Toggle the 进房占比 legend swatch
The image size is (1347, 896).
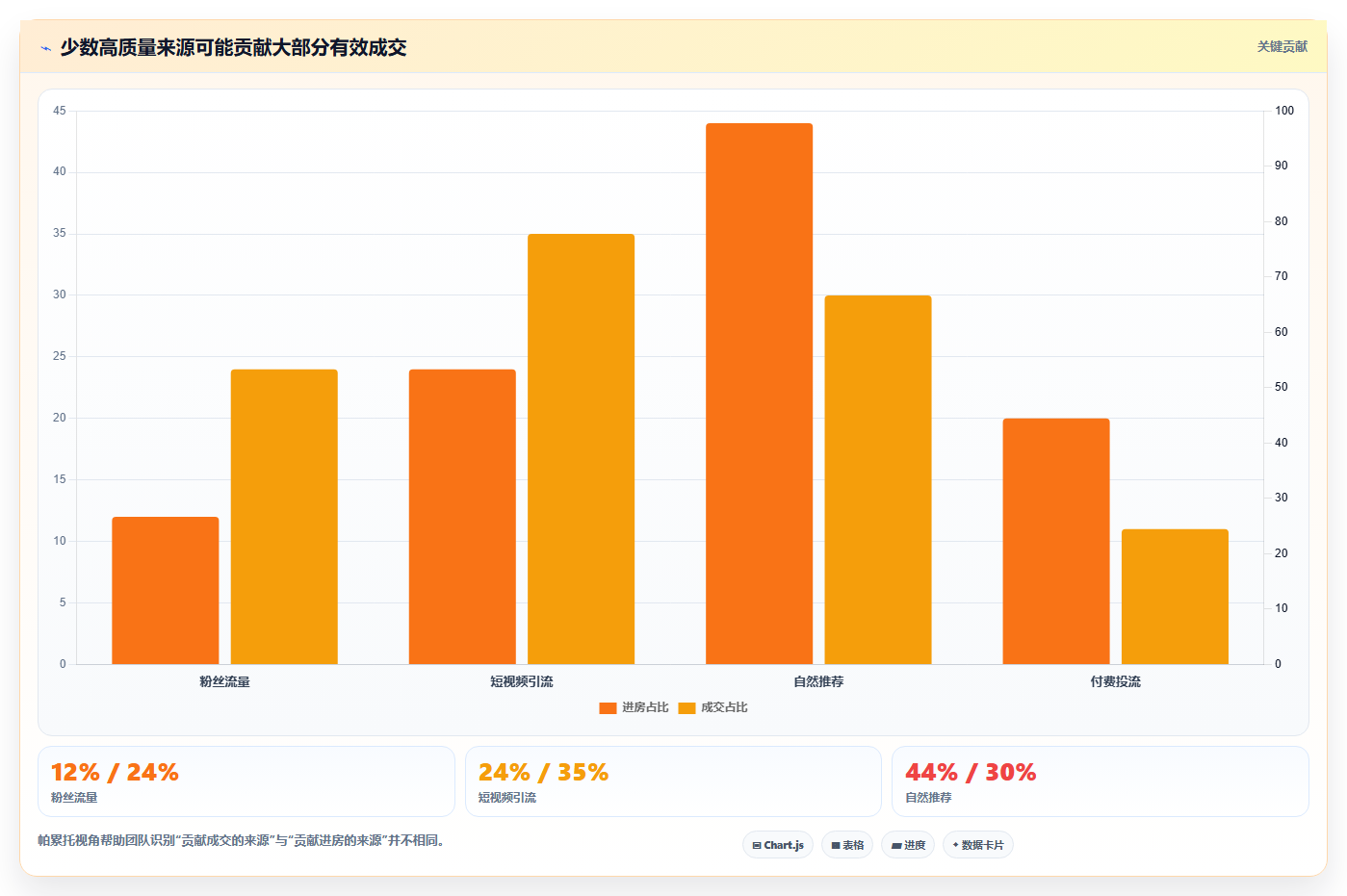click(x=608, y=708)
